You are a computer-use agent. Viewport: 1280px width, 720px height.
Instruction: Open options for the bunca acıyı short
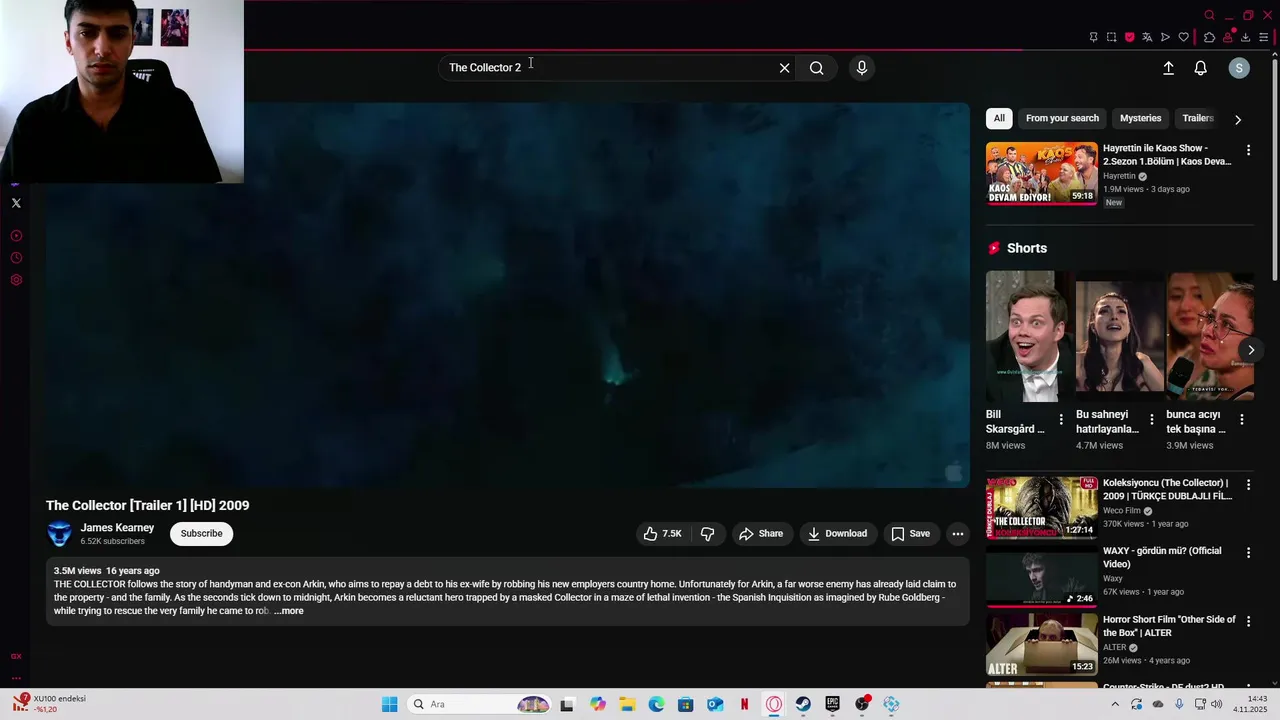[1242, 420]
